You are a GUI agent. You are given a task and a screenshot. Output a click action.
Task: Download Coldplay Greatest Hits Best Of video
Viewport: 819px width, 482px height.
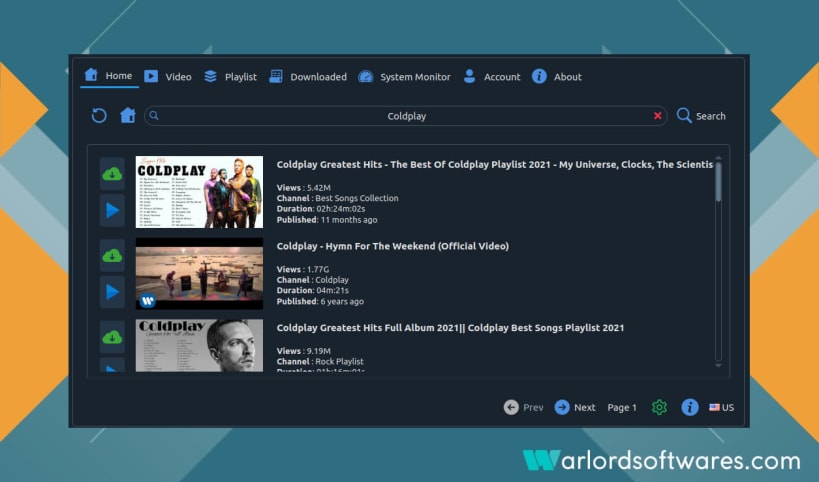click(x=112, y=174)
